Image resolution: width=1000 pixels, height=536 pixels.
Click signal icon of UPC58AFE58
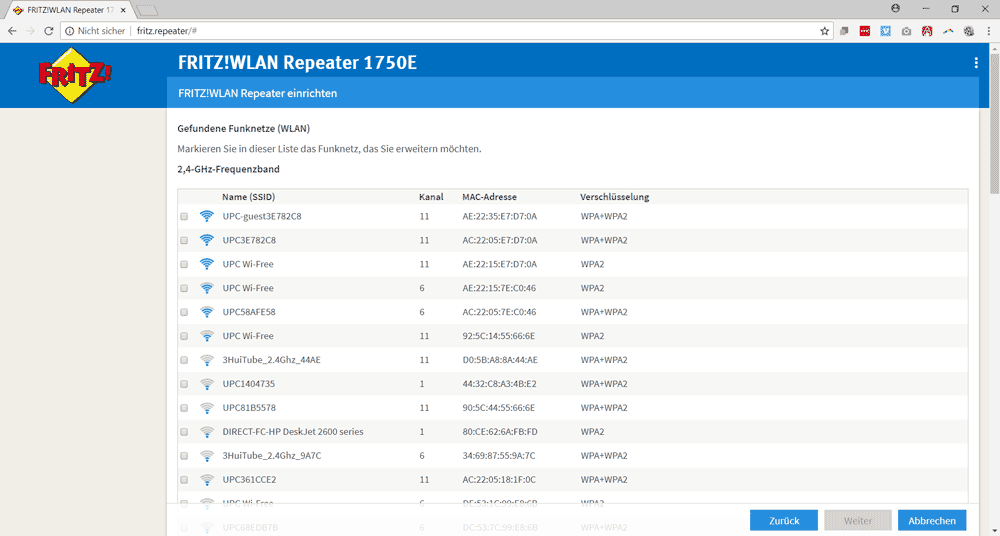(206, 312)
